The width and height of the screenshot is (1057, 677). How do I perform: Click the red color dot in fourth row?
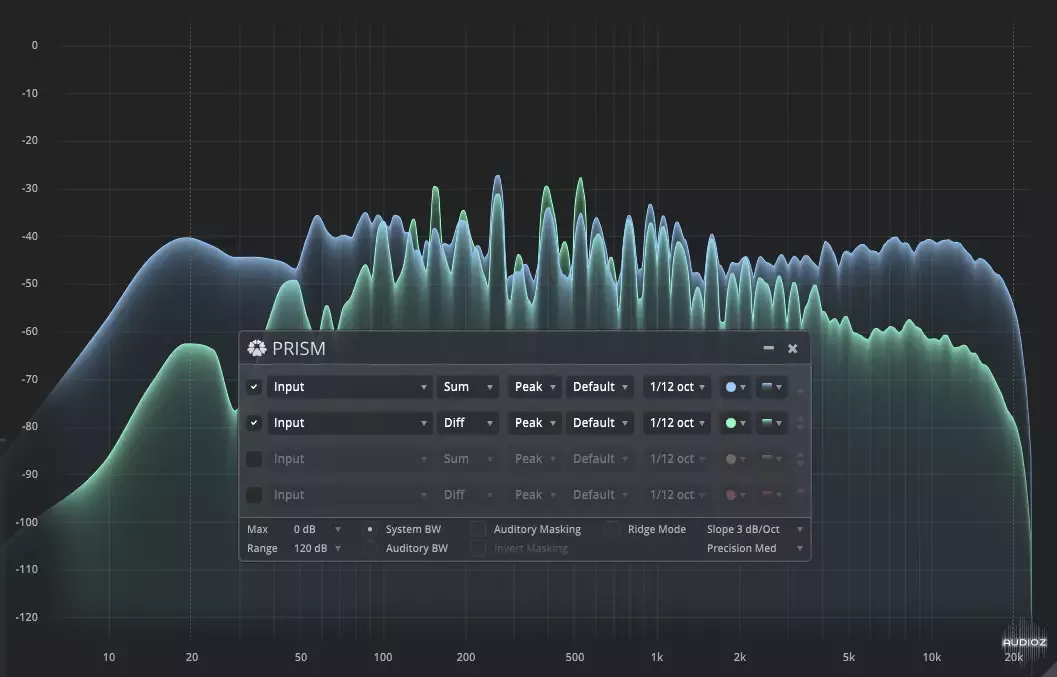pyautogui.click(x=731, y=495)
